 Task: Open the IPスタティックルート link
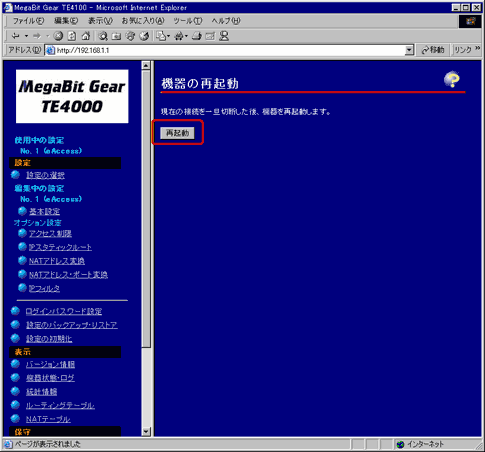point(60,247)
